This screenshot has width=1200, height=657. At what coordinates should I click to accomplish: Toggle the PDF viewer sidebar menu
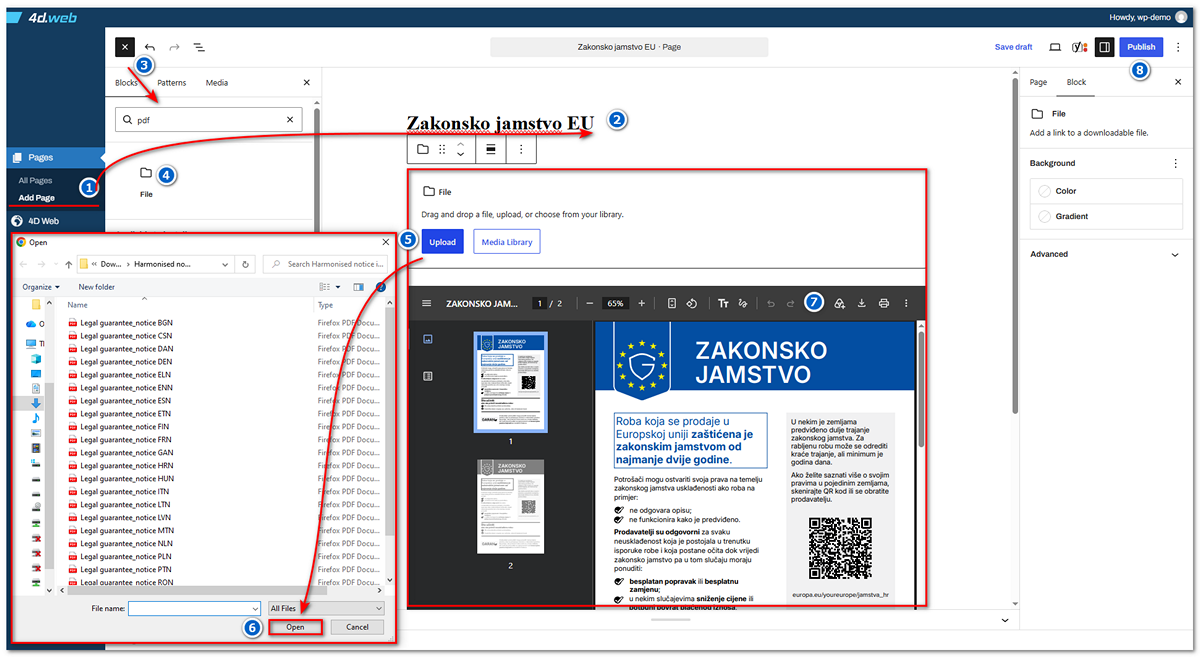[427, 303]
